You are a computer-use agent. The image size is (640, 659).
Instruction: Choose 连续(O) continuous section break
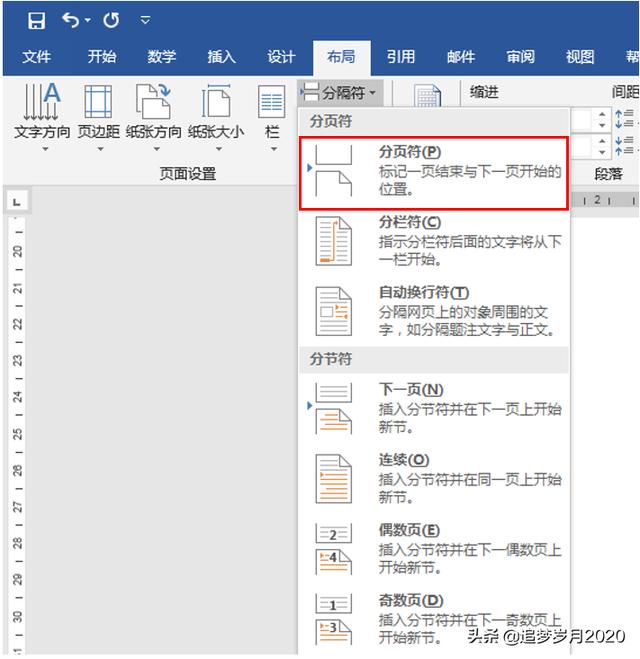pos(434,479)
